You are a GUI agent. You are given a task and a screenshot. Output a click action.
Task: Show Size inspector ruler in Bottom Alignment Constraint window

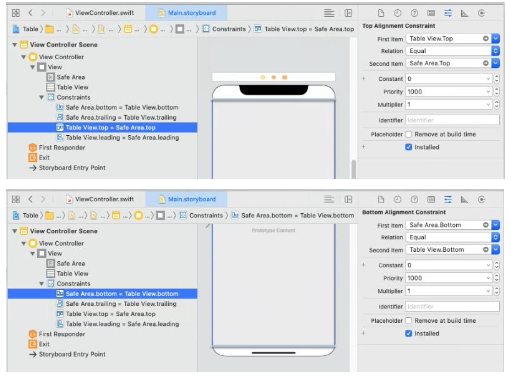point(464,199)
